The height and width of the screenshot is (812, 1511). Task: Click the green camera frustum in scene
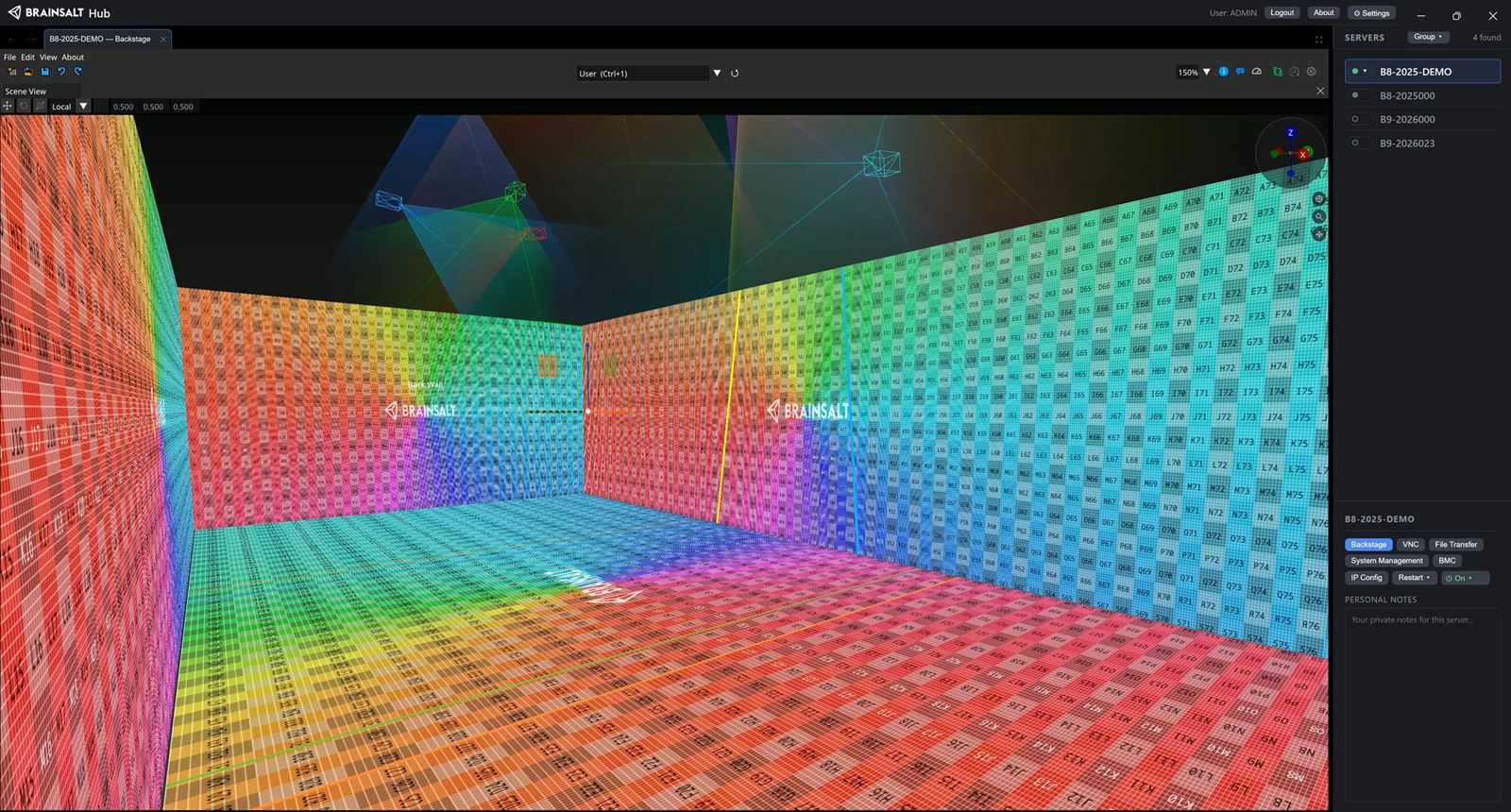coord(515,192)
